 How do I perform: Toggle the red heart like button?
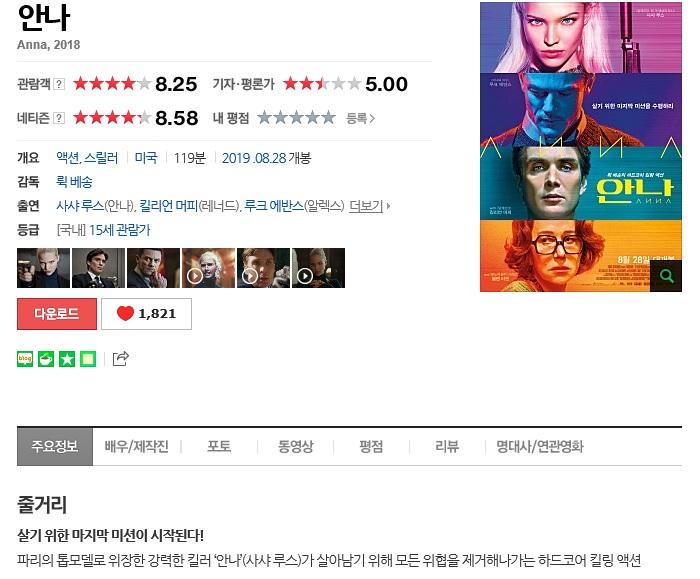point(146,314)
